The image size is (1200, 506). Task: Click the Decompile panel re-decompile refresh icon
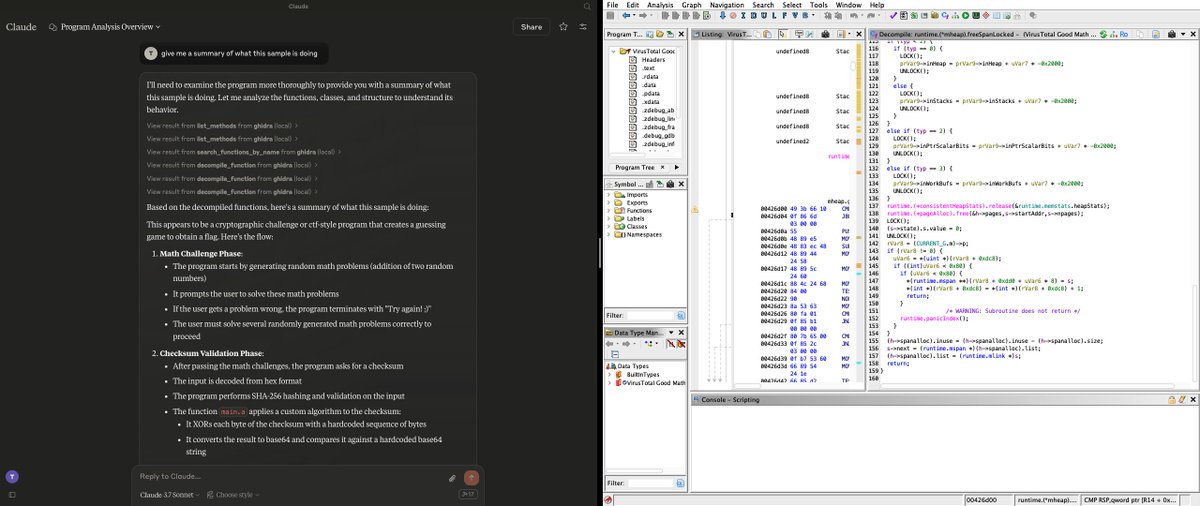point(1103,34)
